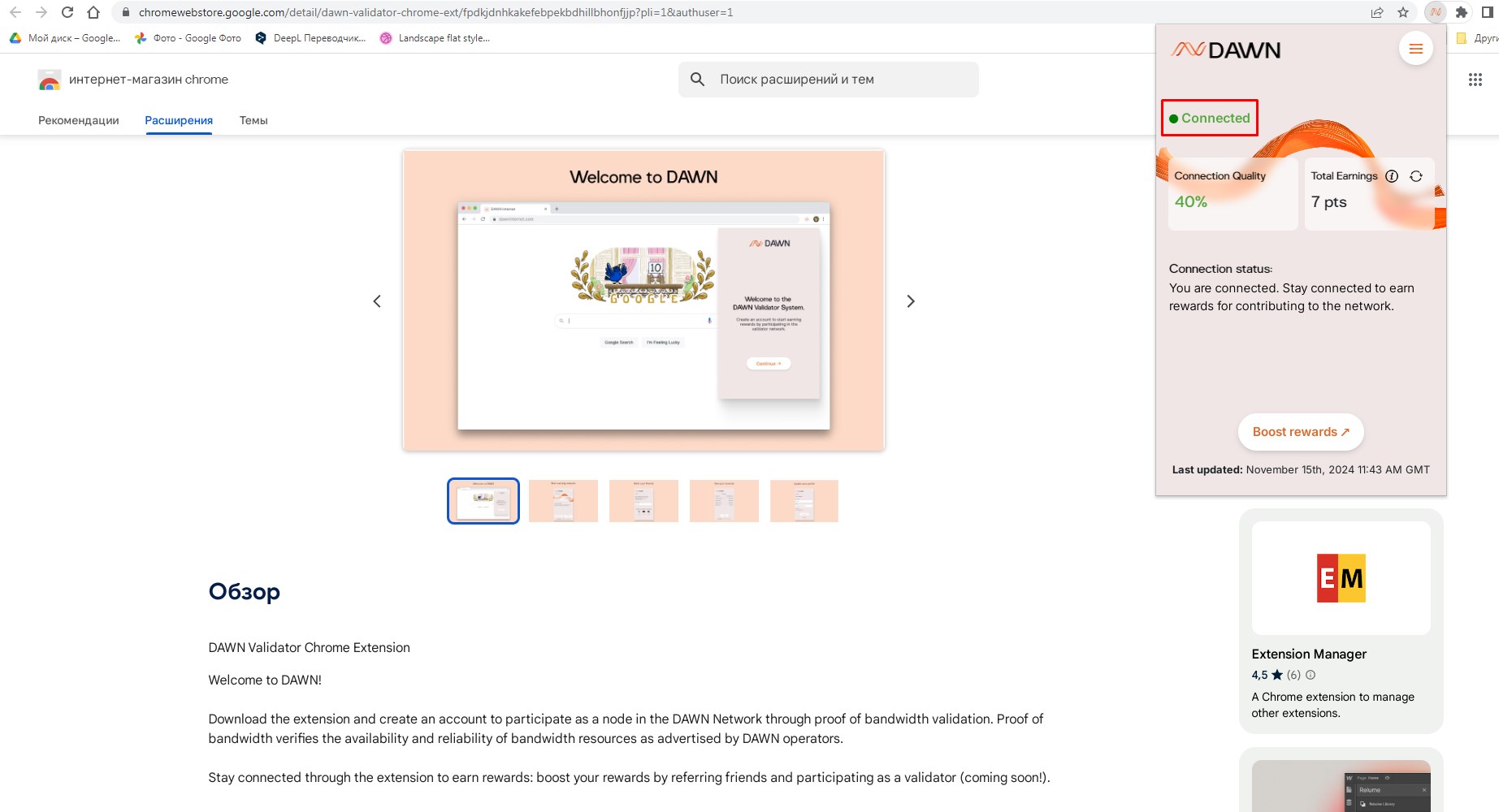Image resolution: width=1499 pixels, height=812 pixels.
Task: Bookmark this page with star icon
Action: pos(1403,12)
